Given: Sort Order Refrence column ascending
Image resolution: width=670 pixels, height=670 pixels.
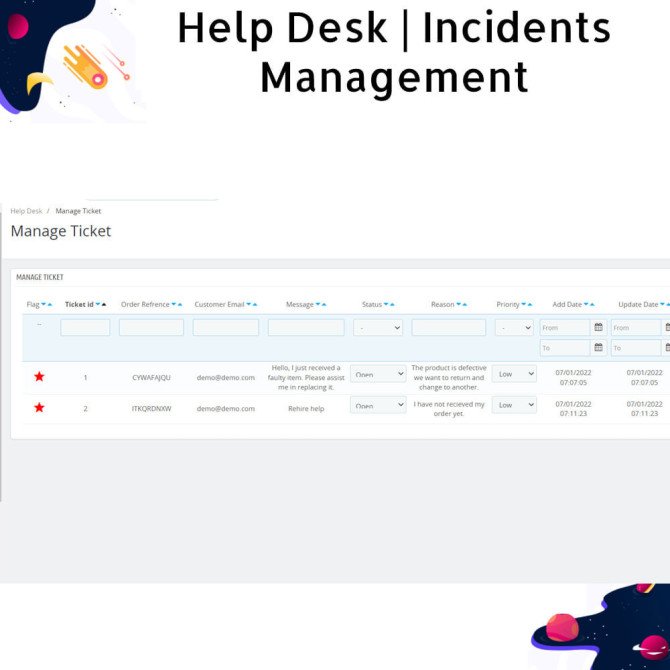Looking at the screenshot, I should tap(180, 304).
